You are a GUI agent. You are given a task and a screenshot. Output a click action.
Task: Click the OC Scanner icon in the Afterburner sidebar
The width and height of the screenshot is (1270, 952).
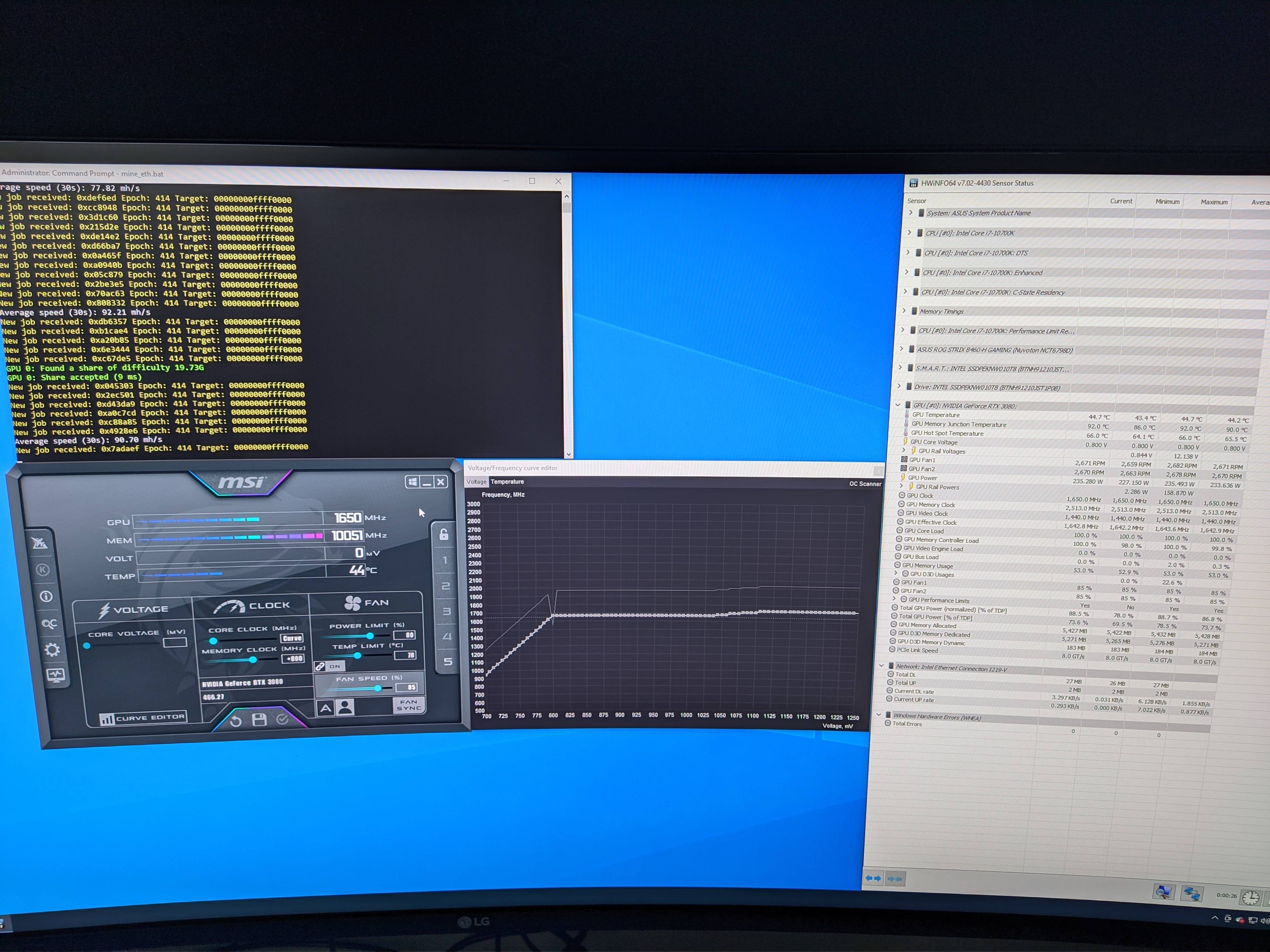50,623
